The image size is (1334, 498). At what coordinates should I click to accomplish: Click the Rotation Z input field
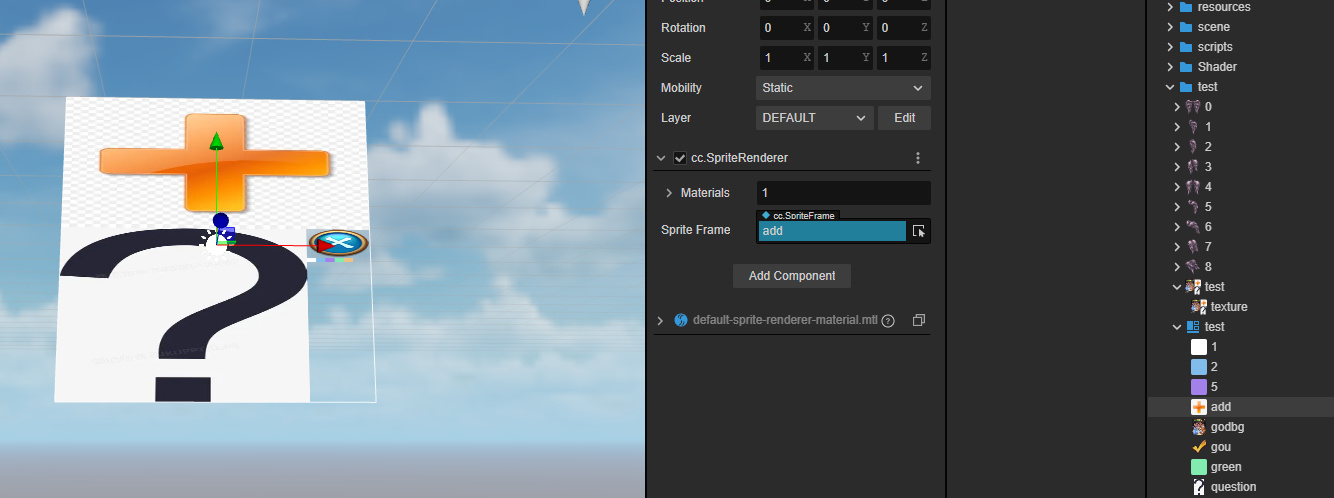coord(903,28)
